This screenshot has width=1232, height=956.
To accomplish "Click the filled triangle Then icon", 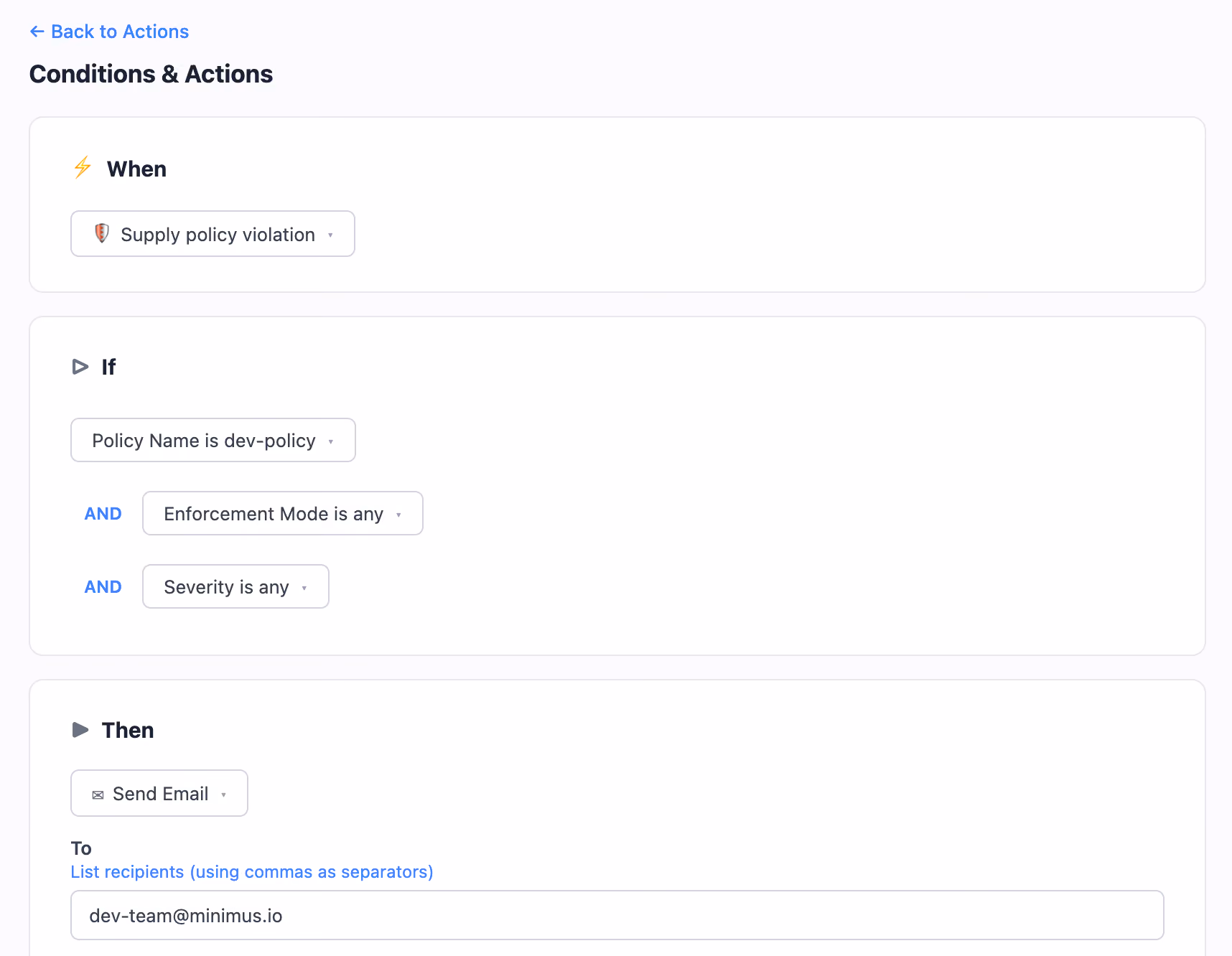I will (x=80, y=730).
